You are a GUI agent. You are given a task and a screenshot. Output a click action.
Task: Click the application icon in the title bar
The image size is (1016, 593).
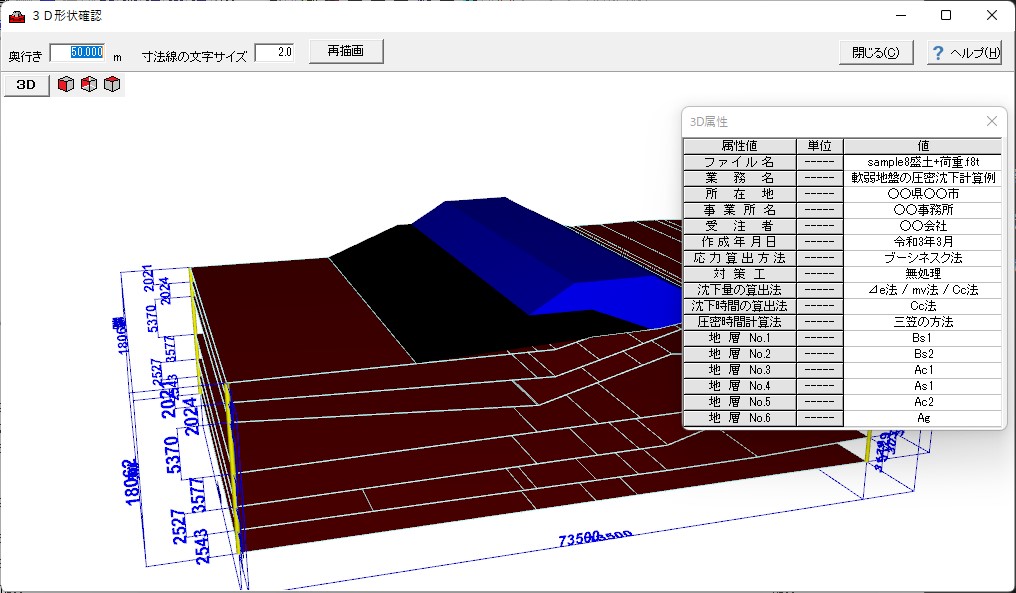16,16
